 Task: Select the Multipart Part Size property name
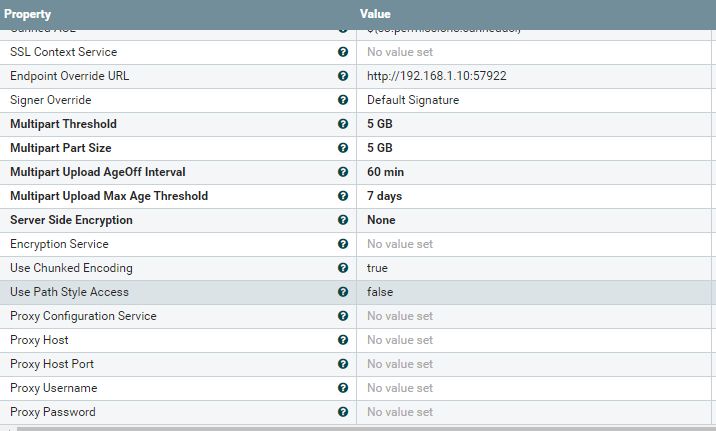point(61,148)
